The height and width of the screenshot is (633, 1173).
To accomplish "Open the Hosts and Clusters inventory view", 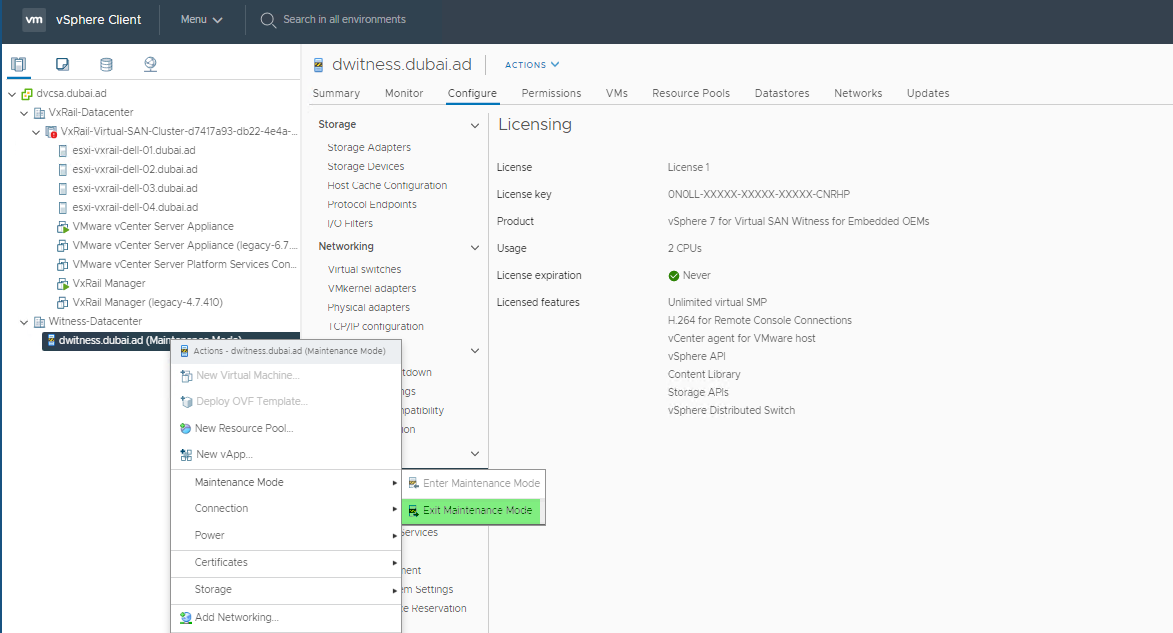I will click(x=19, y=64).
